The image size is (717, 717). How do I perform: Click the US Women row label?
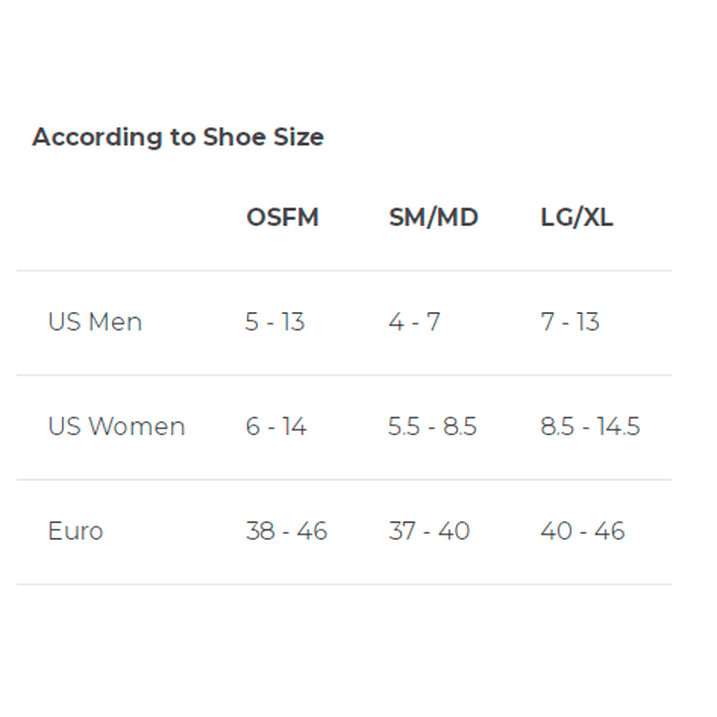click(117, 426)
